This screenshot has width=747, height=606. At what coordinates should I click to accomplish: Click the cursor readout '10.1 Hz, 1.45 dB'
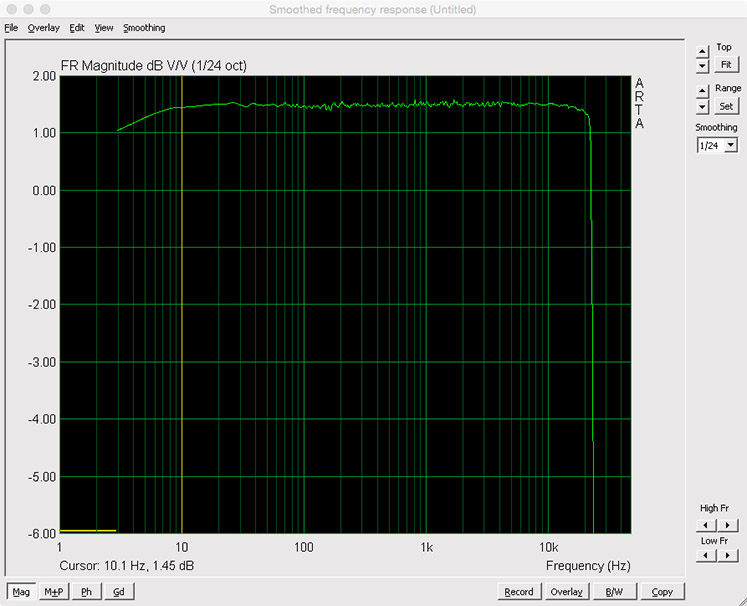click(x=149, y=566)
